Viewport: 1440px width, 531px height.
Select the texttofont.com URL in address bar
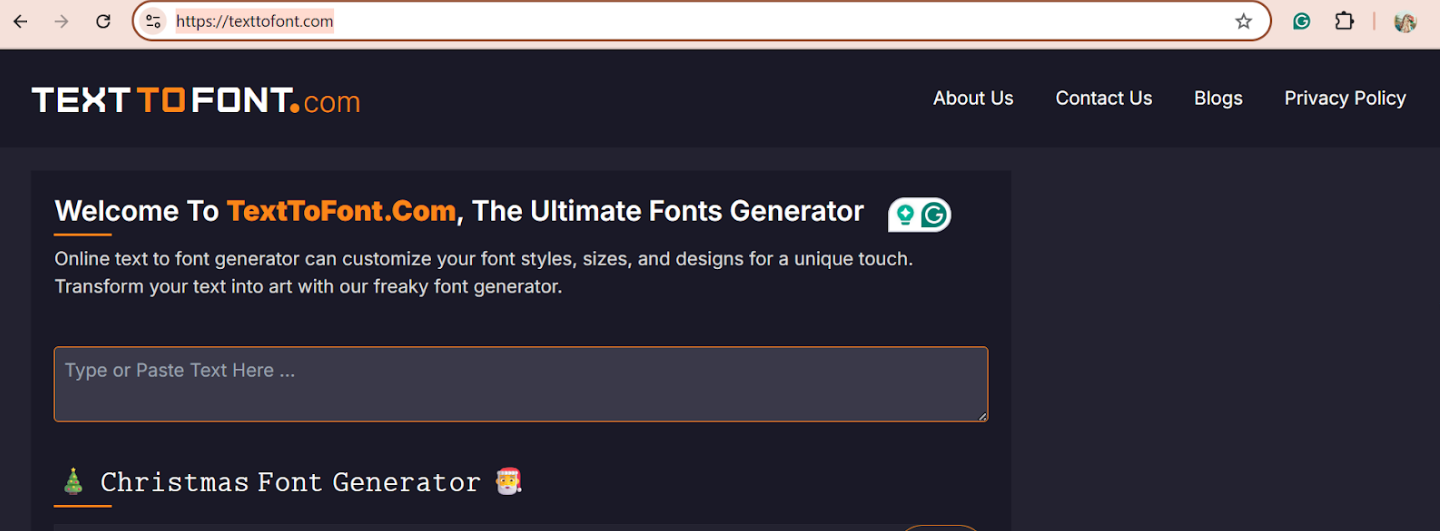[x=255, y=21]
